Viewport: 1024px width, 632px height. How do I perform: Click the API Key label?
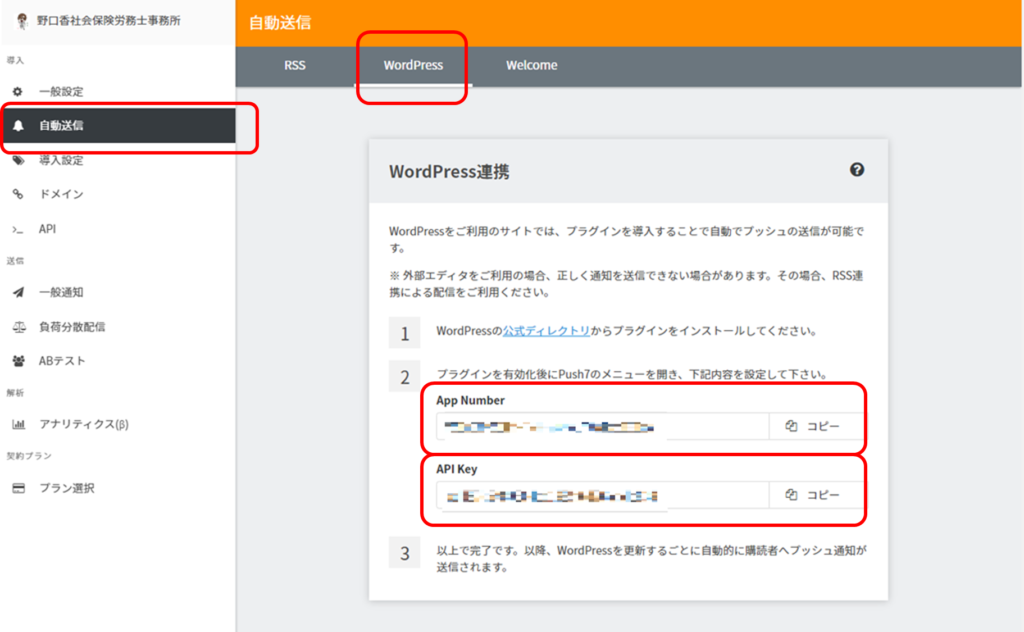tap(456, 469)
